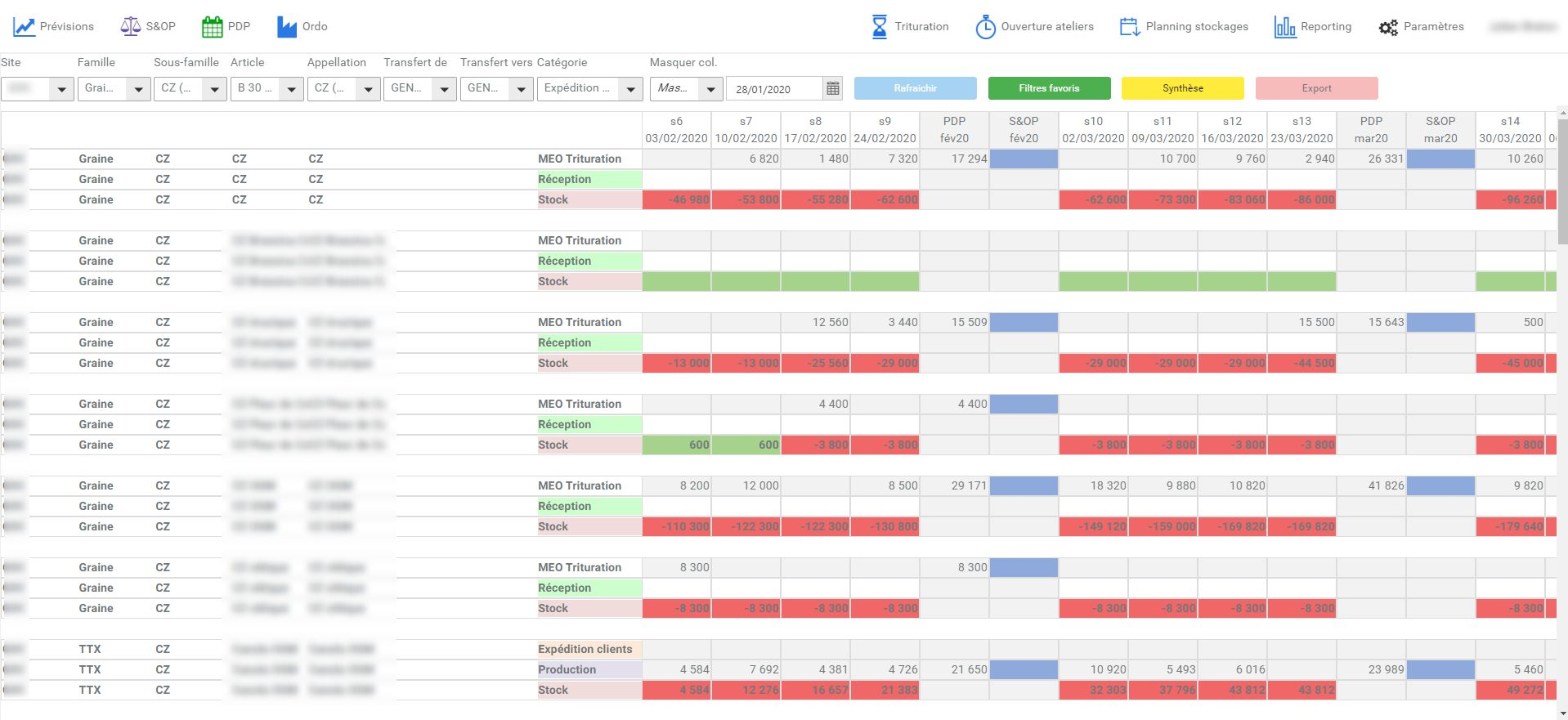Click the Ordo factory icon
1568x720 pixels.
click(287, 27)
